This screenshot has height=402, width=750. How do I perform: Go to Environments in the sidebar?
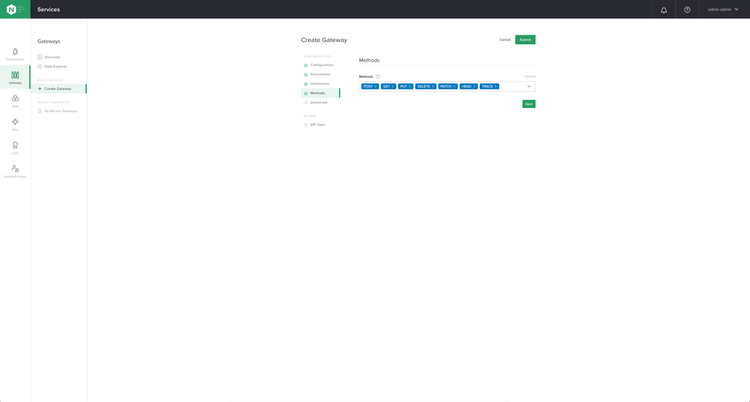(15, 54)
